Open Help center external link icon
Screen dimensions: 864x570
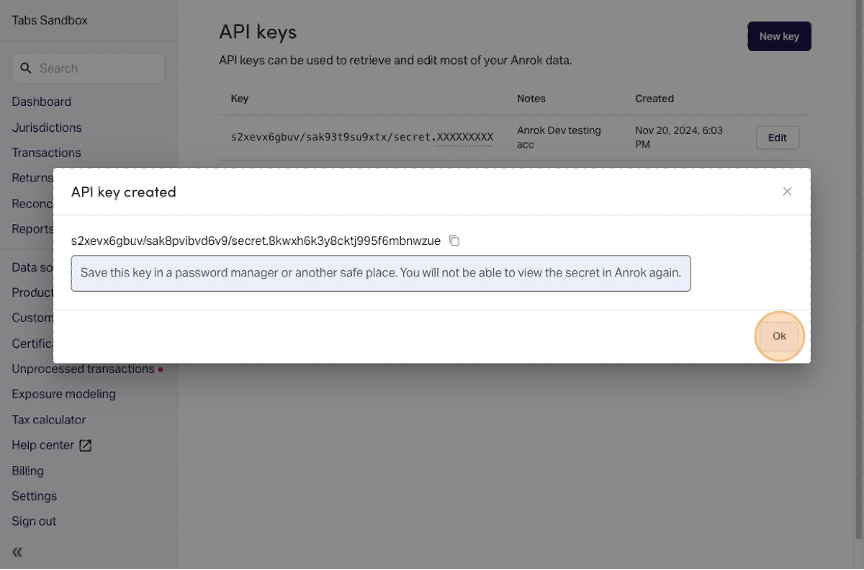coord(85,445)
